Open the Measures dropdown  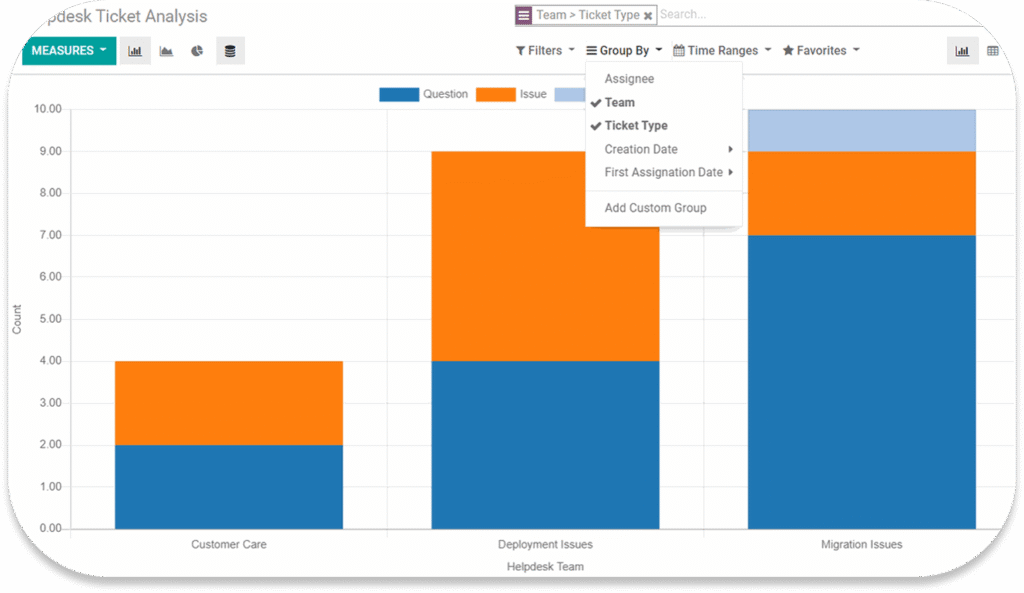point(68,51)
